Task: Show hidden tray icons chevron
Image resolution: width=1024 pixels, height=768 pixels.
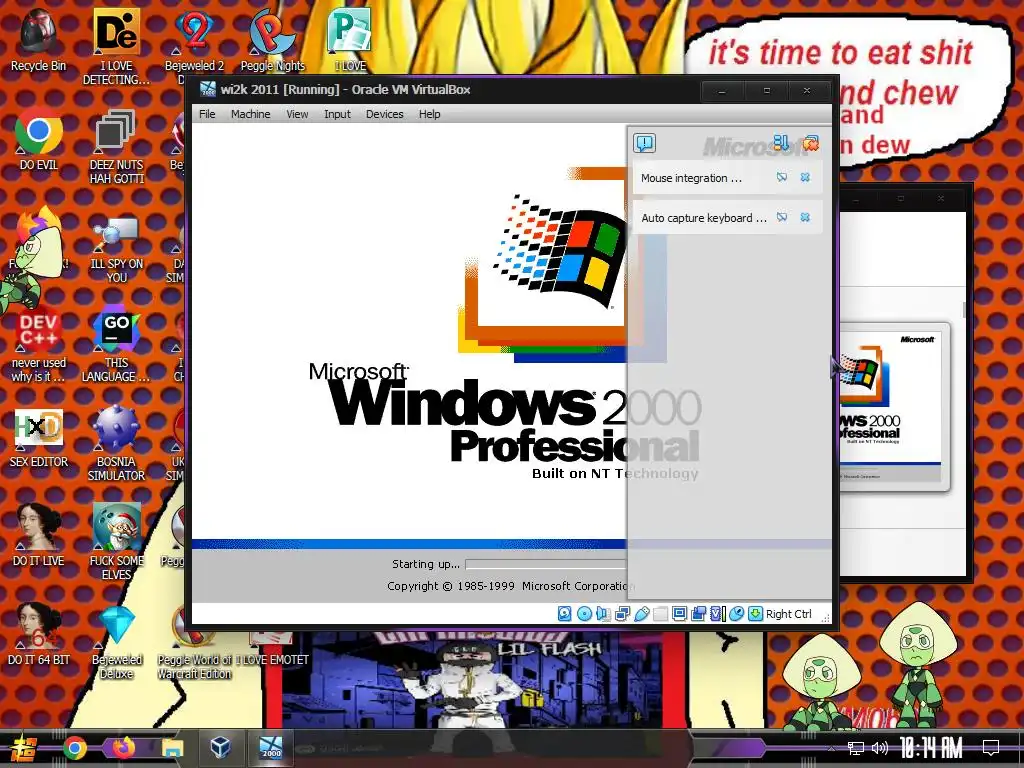Action: point(831,748)
